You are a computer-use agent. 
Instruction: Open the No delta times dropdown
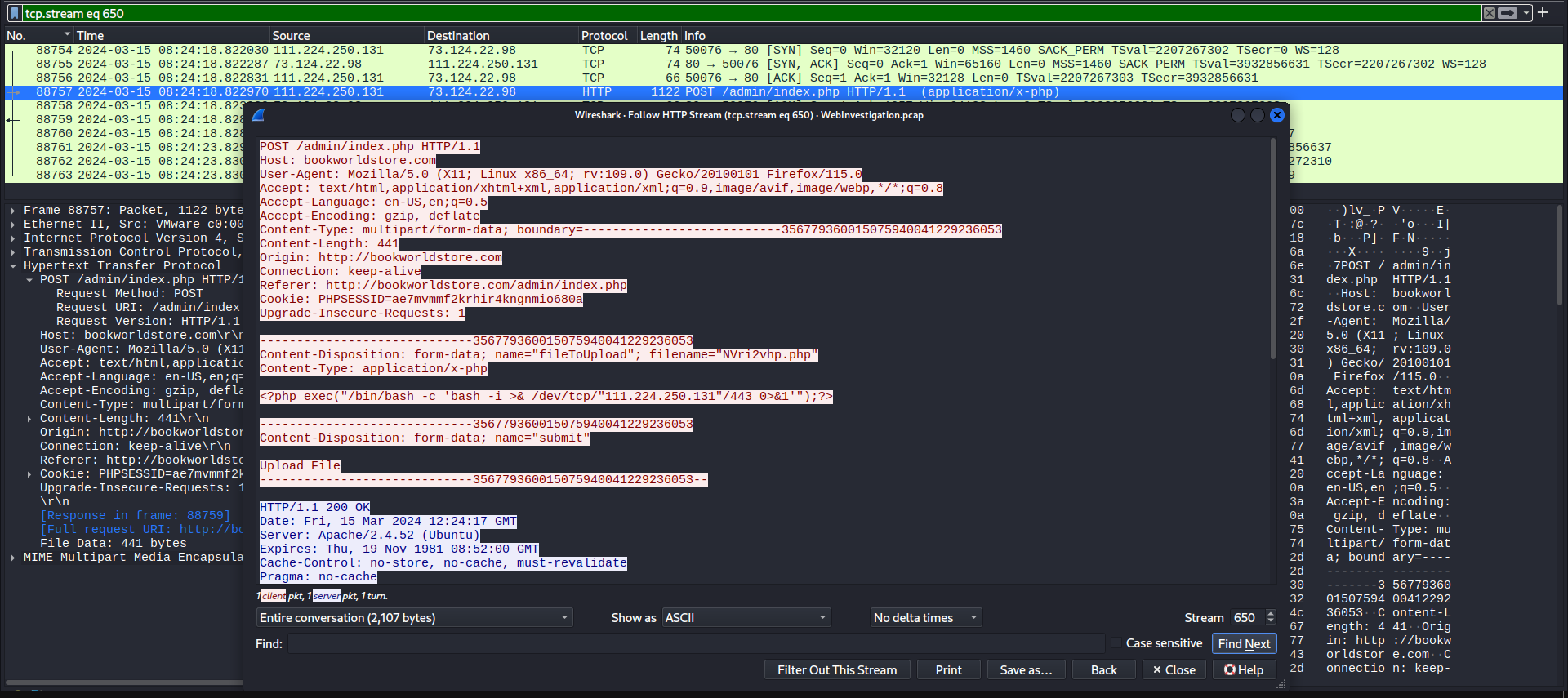click(926, 618)
